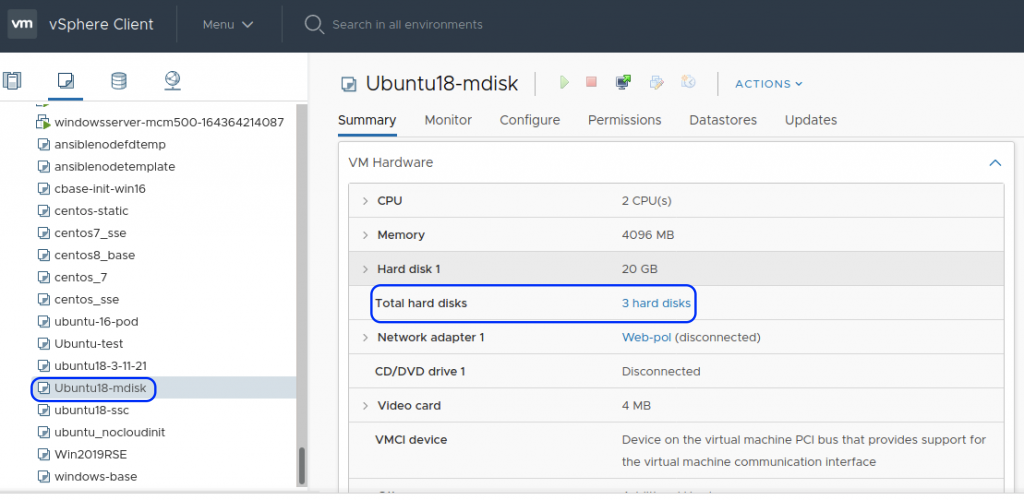Open the ACTIONS dropdown
The width and height of the screenshot is (1024, 500).
(x=768, y=84)
